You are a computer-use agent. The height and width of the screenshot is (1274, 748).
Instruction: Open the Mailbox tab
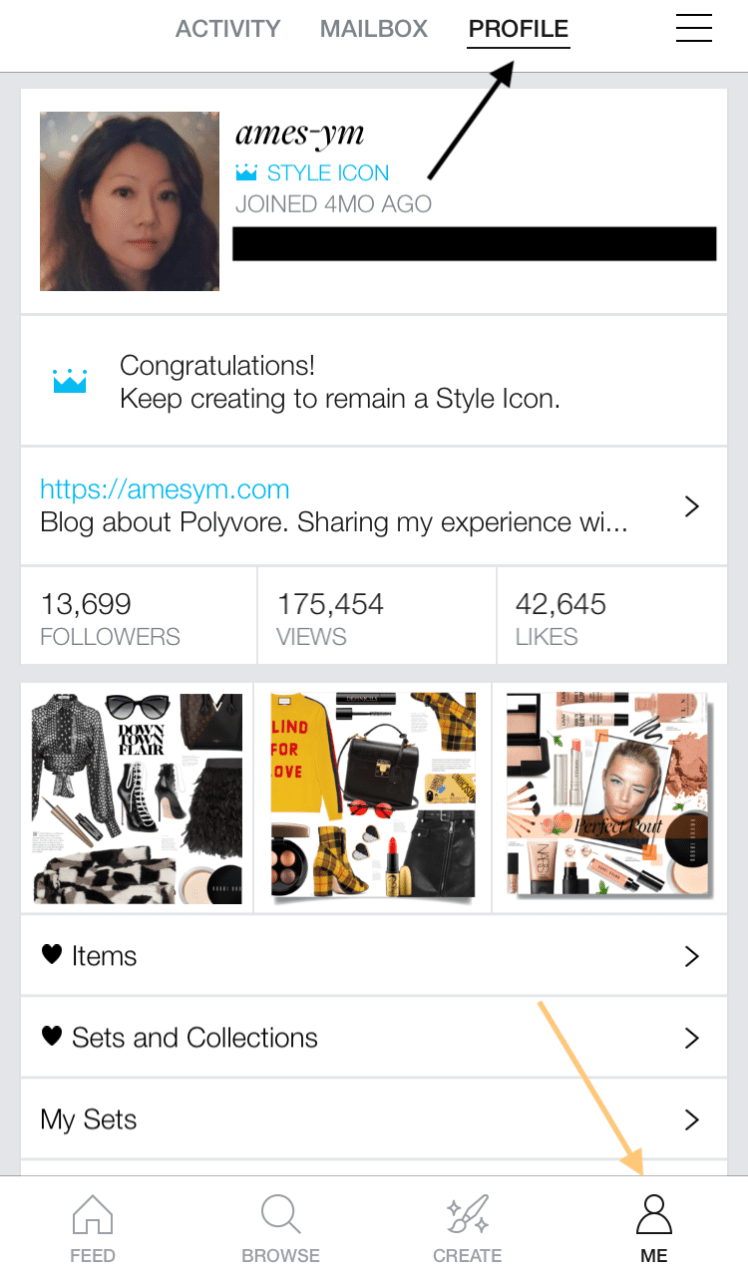tap(374, 28)
